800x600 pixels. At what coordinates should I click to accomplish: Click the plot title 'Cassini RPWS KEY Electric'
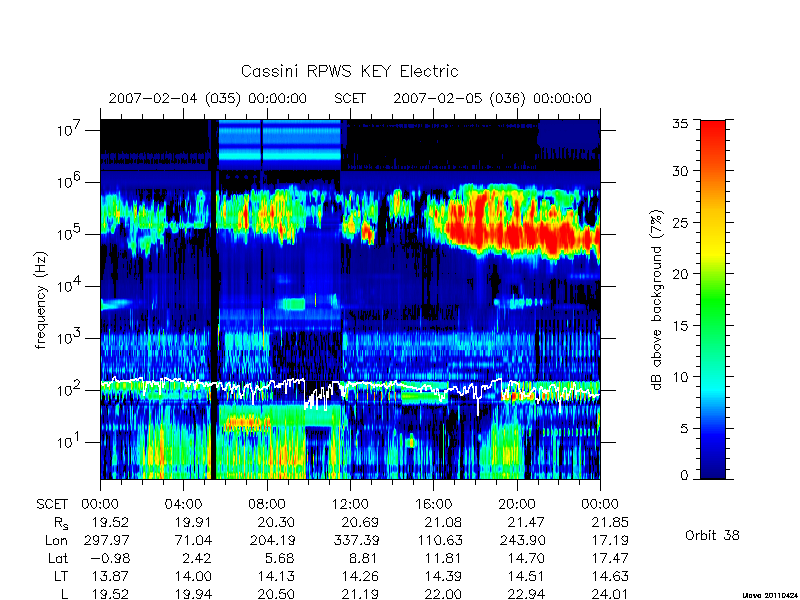coord(349,71)
